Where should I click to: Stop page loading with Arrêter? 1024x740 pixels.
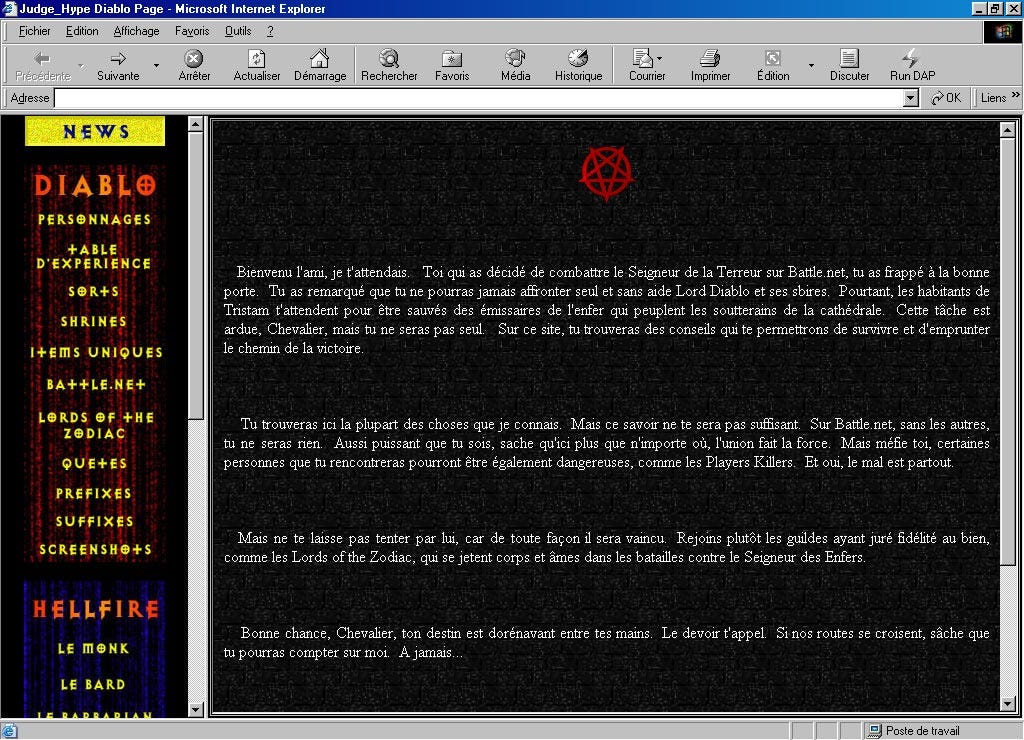(x=194, y=65)
